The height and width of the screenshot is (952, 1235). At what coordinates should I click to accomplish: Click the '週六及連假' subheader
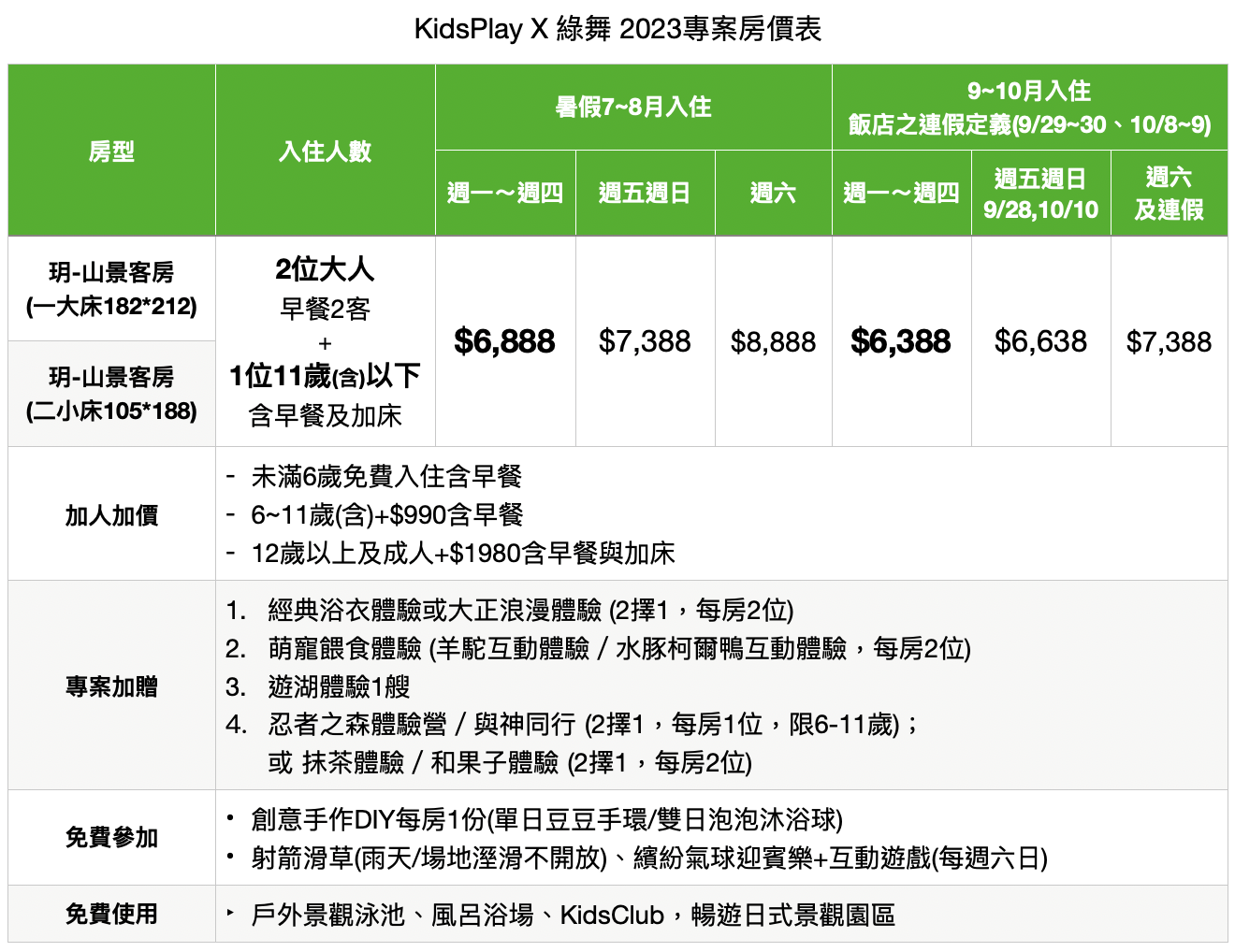tap(1169, 193)
